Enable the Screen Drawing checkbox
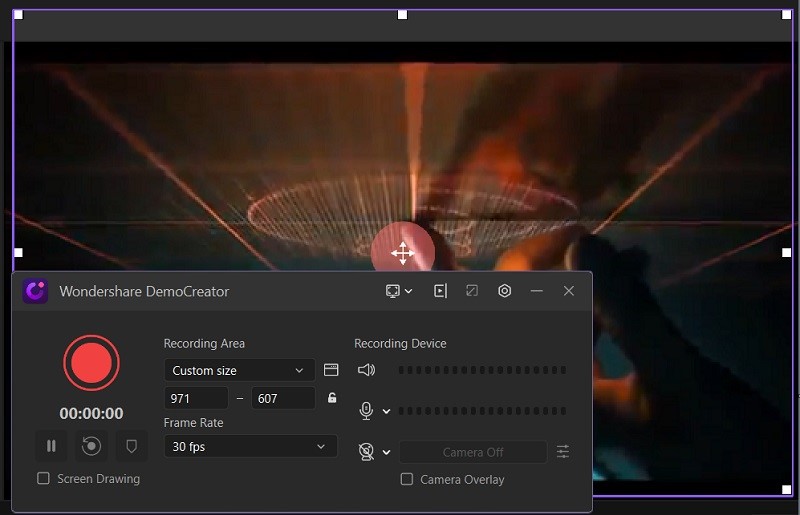Viewport: 800px width, 515px height. pos(43,478)
